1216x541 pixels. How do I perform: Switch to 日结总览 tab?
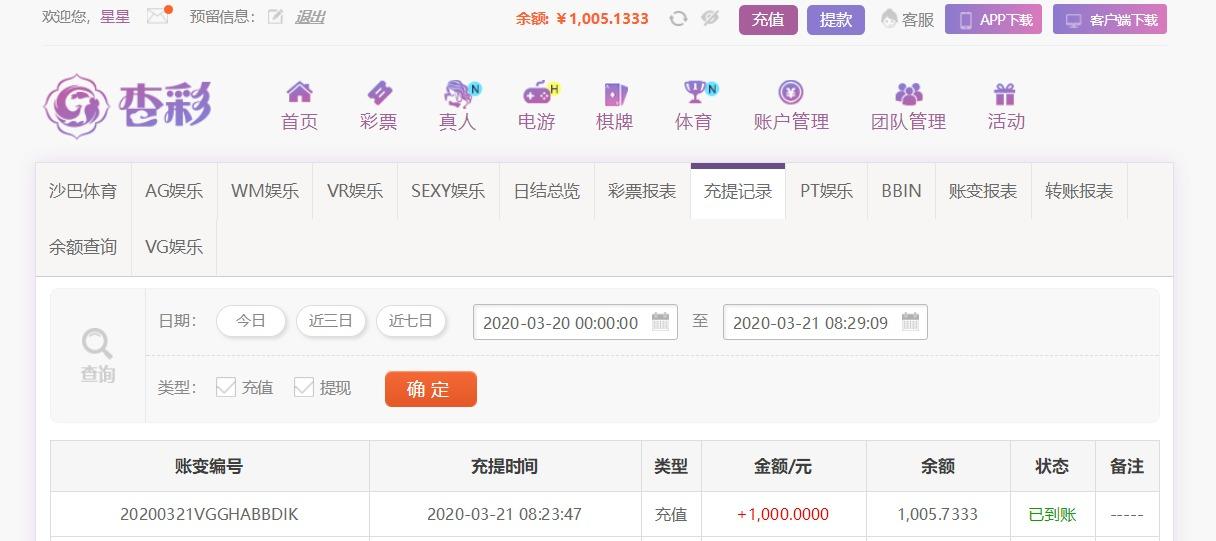547,191
